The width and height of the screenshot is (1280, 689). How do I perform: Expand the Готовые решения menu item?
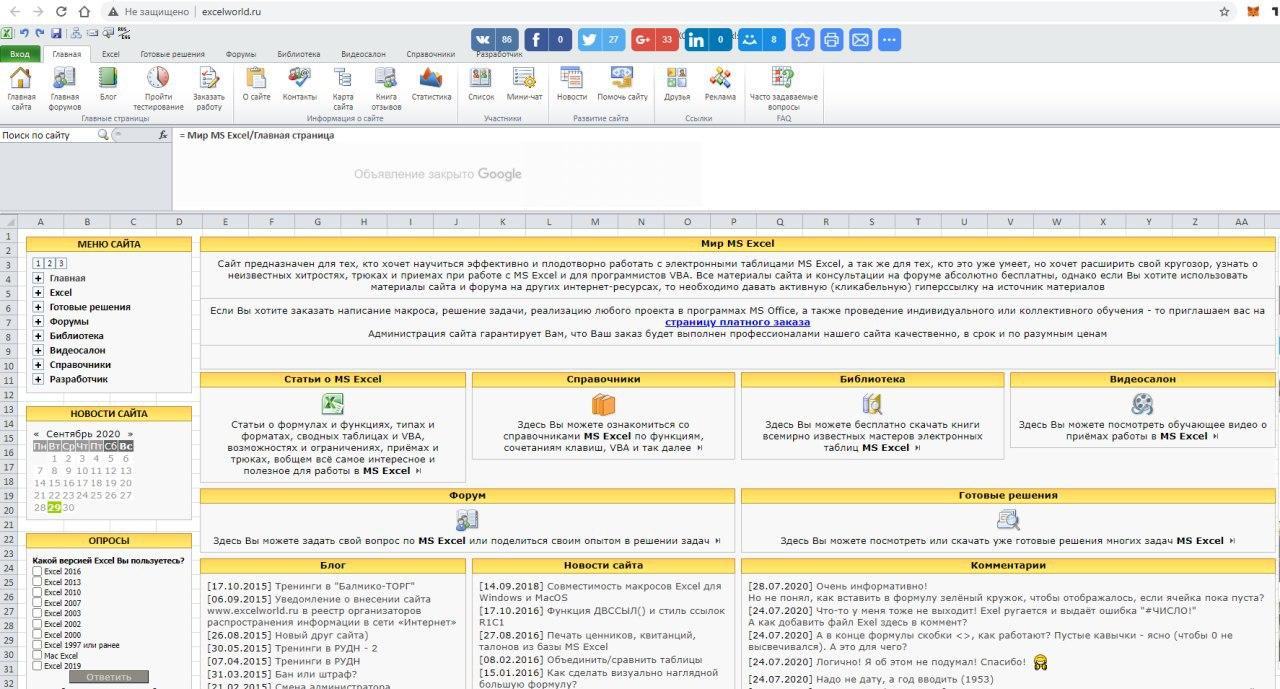(38, 308)
